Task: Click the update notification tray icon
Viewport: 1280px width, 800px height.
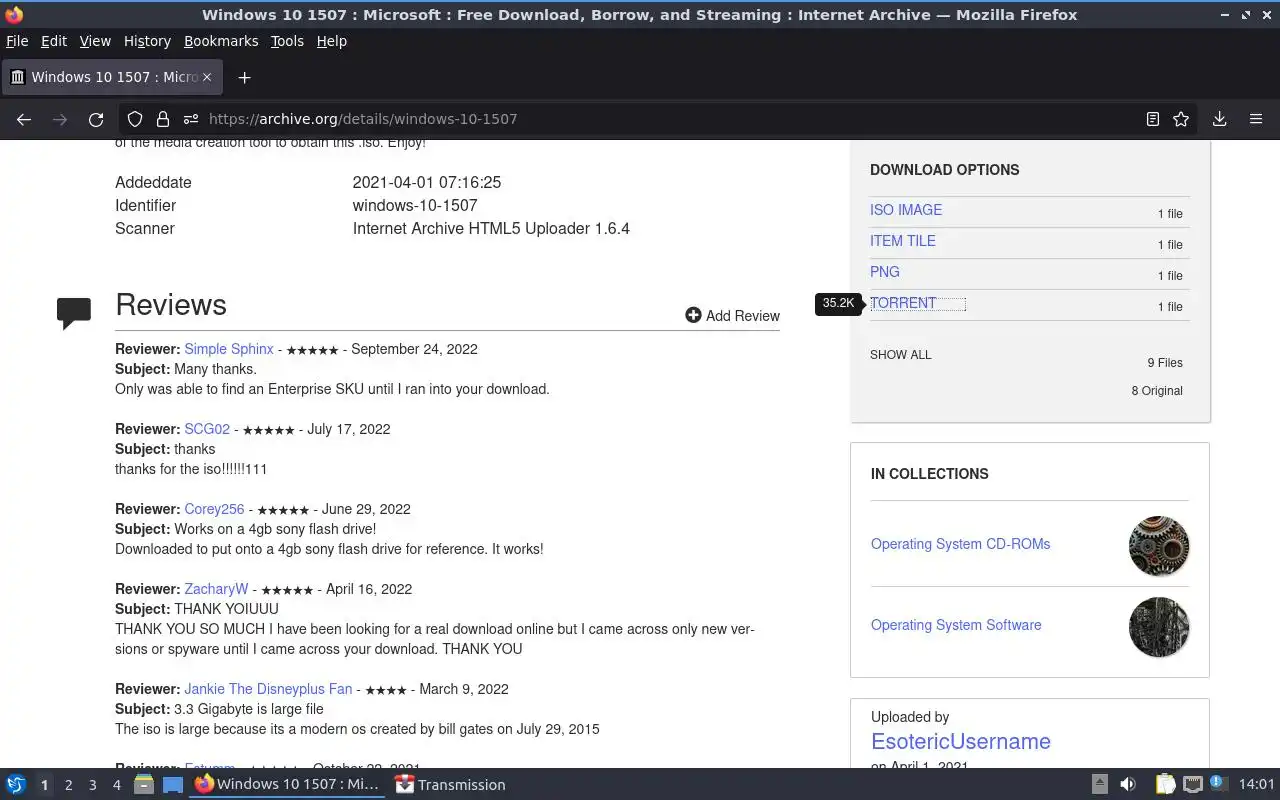Action: (x=1218, y=784)
